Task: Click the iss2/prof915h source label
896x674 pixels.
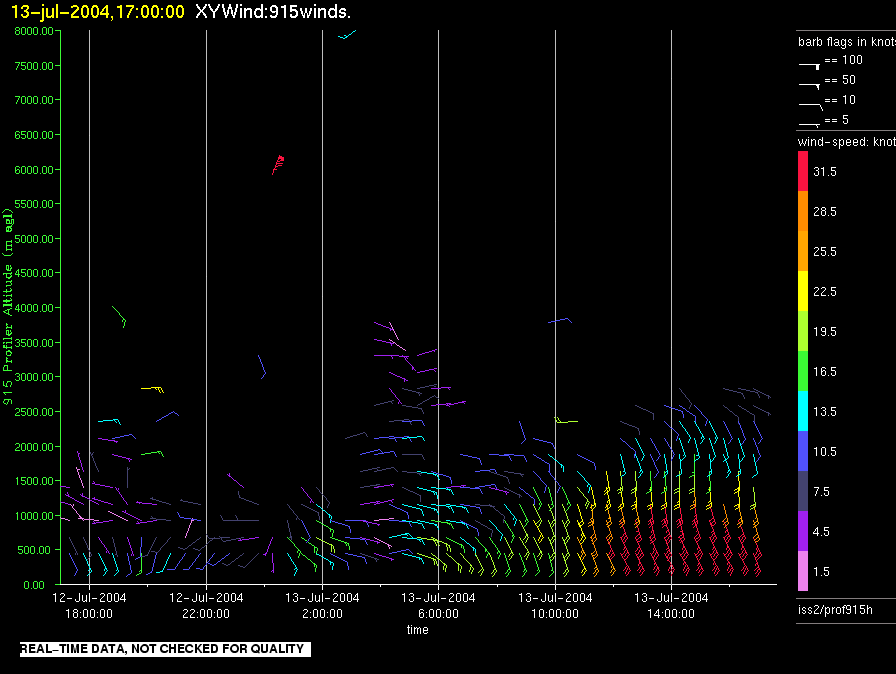Action: pyautogui.click(x=835, y=610)
